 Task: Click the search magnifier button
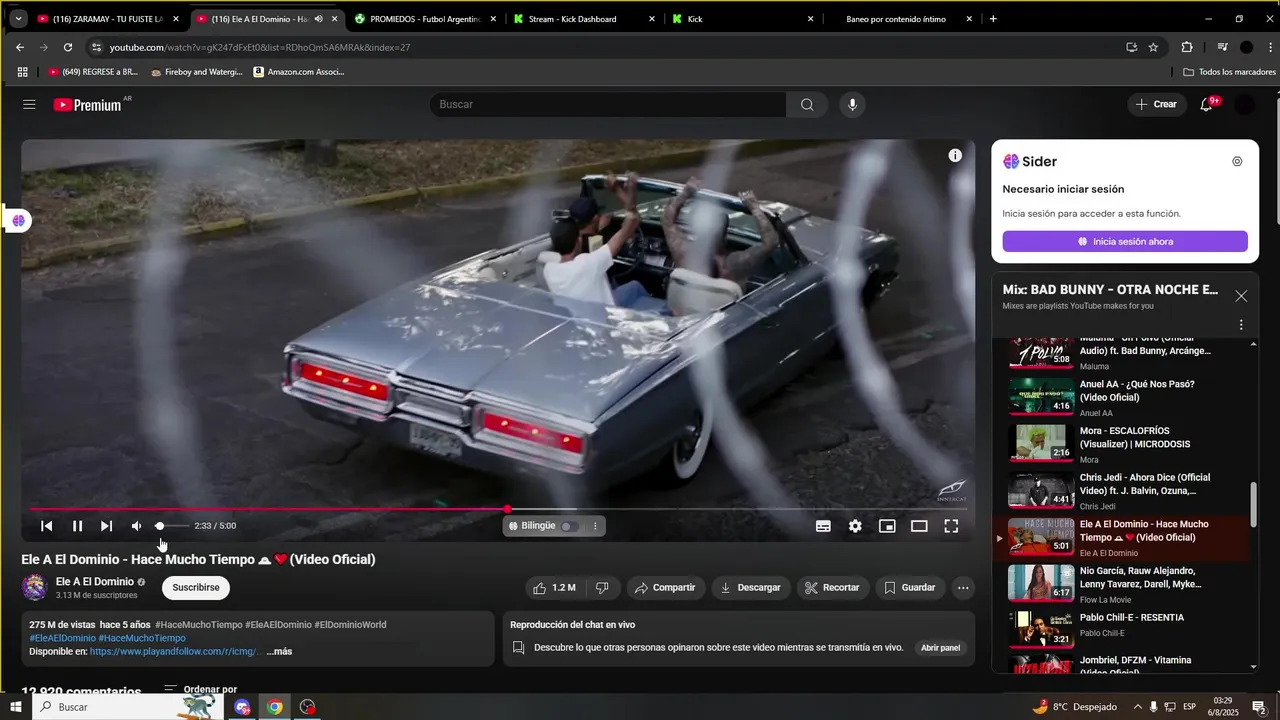click(x=807, y=105)
